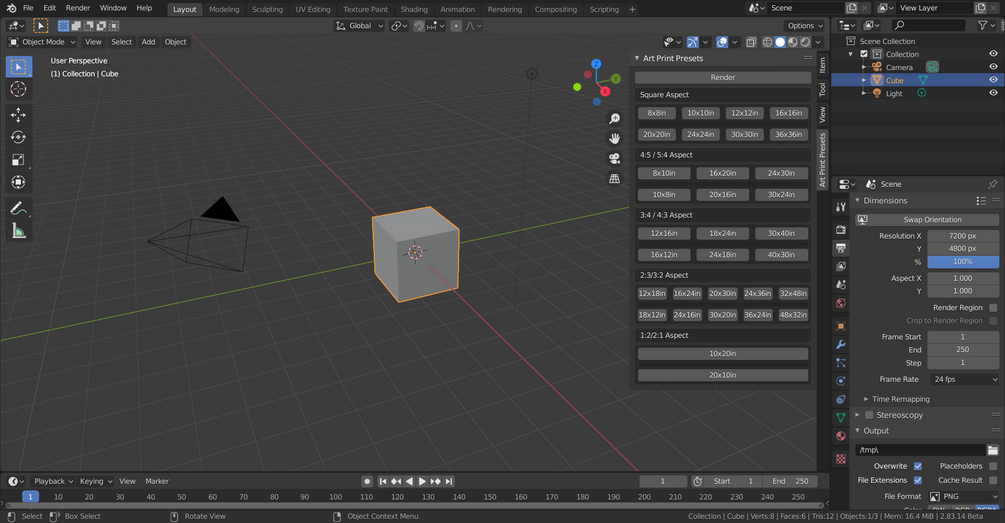Hide the Cube in outliner
Screen dimensions: 1005x523
[x=993, y=80]
